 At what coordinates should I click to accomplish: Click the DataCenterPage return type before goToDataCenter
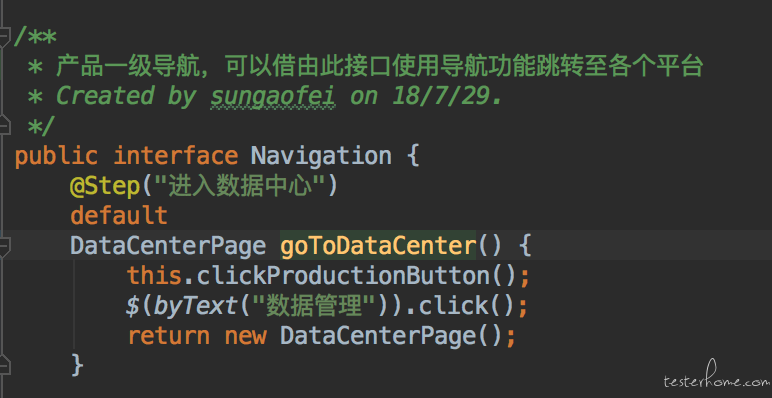(168, 245)
